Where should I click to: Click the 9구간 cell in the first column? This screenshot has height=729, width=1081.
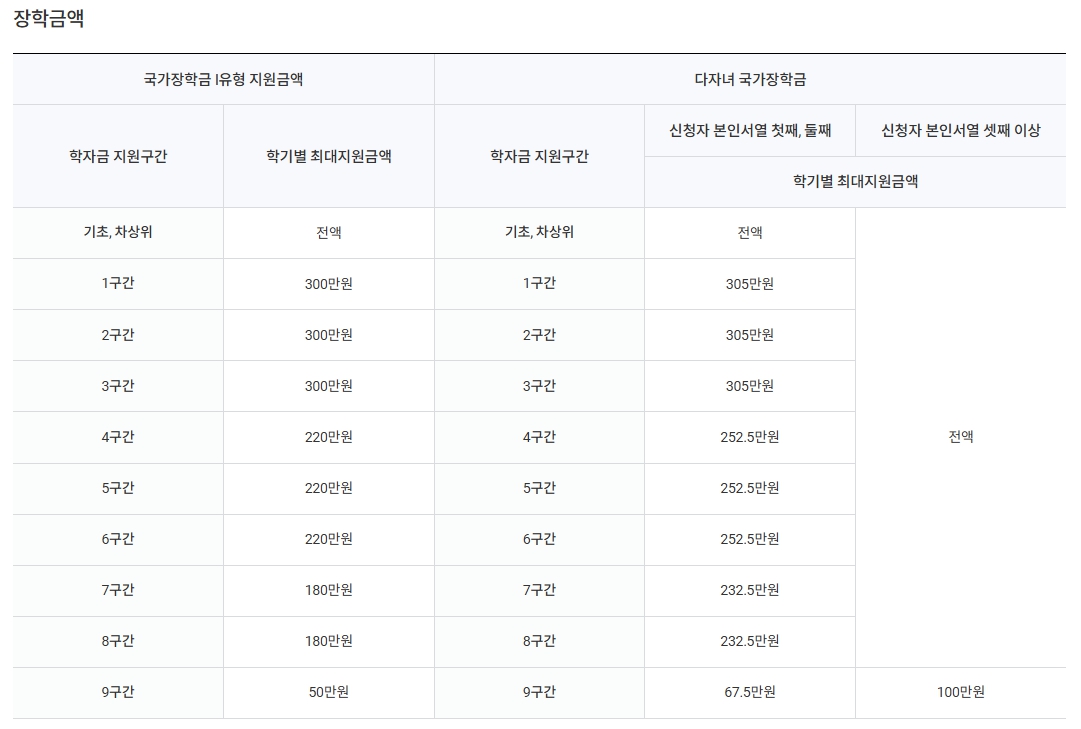(118, 692)
